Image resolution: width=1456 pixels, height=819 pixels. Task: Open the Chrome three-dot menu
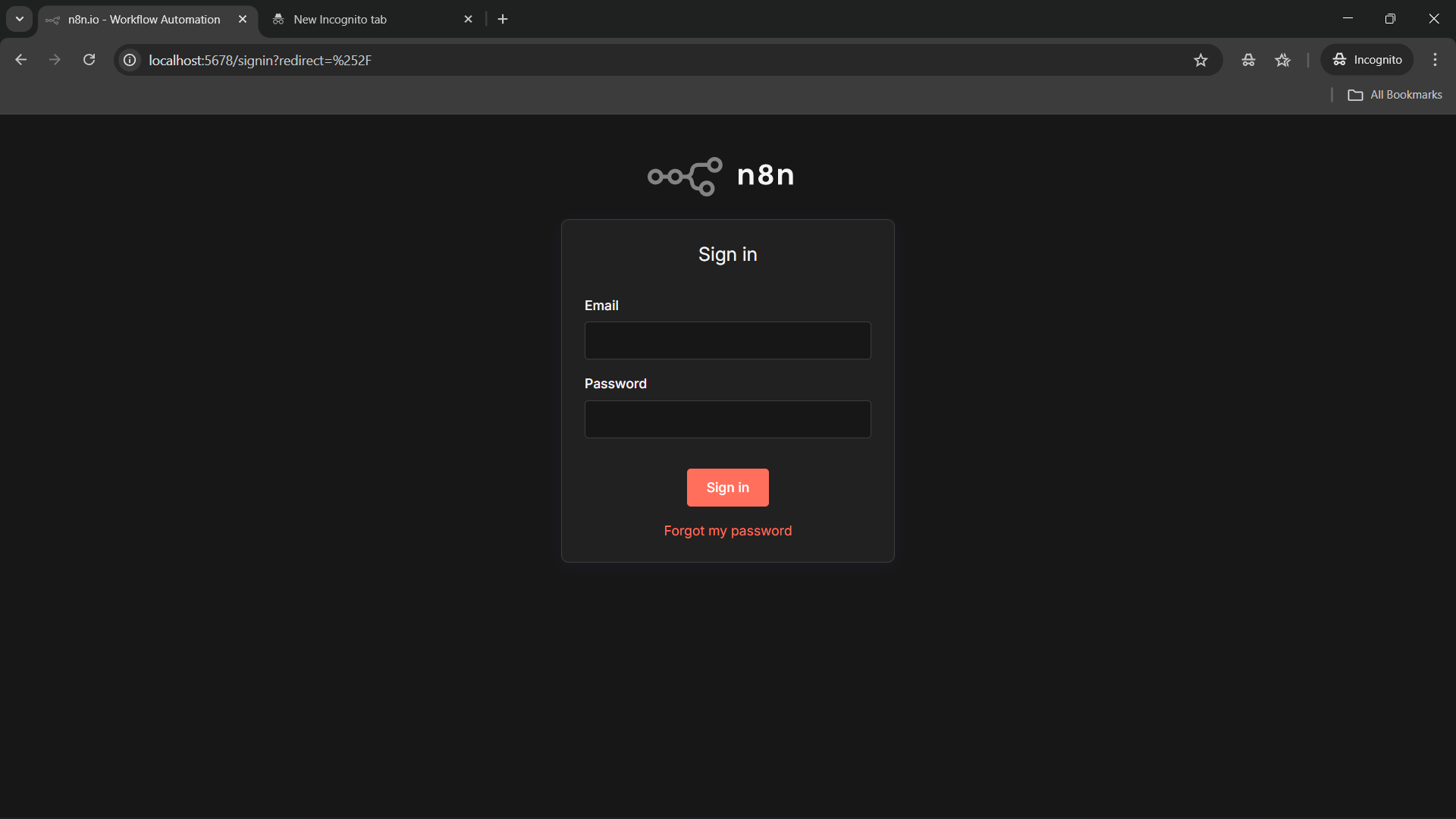point(1435,60)
